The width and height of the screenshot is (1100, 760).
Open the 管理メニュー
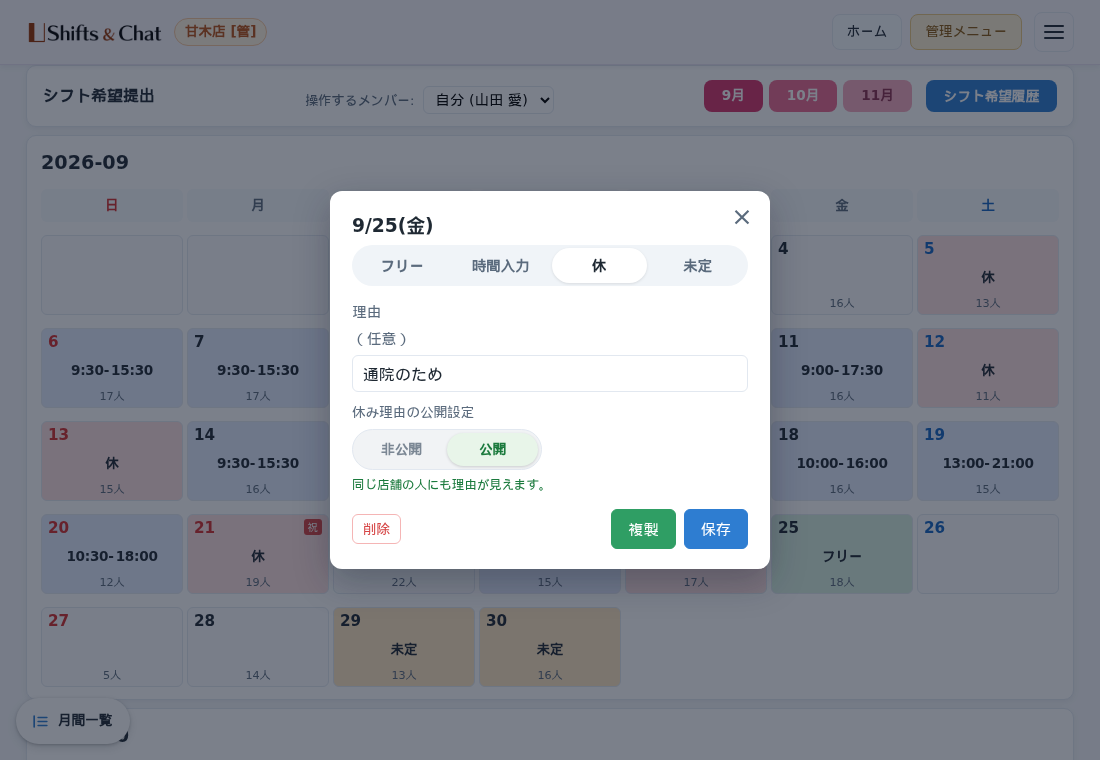point(965,32)
